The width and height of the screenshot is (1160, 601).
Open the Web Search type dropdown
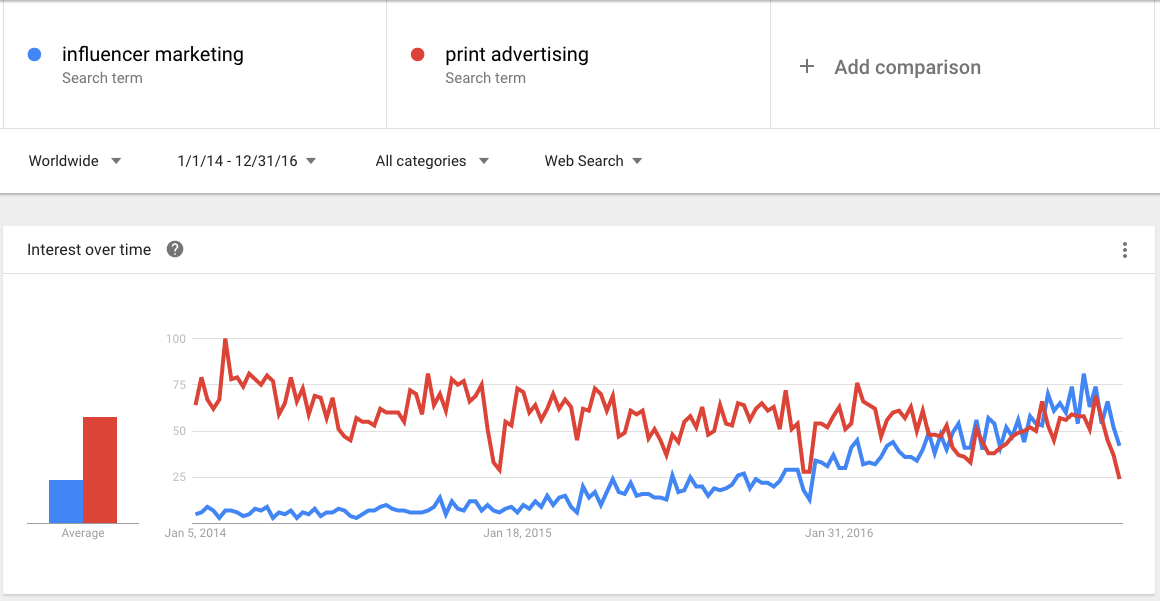(x=593, y=161)
